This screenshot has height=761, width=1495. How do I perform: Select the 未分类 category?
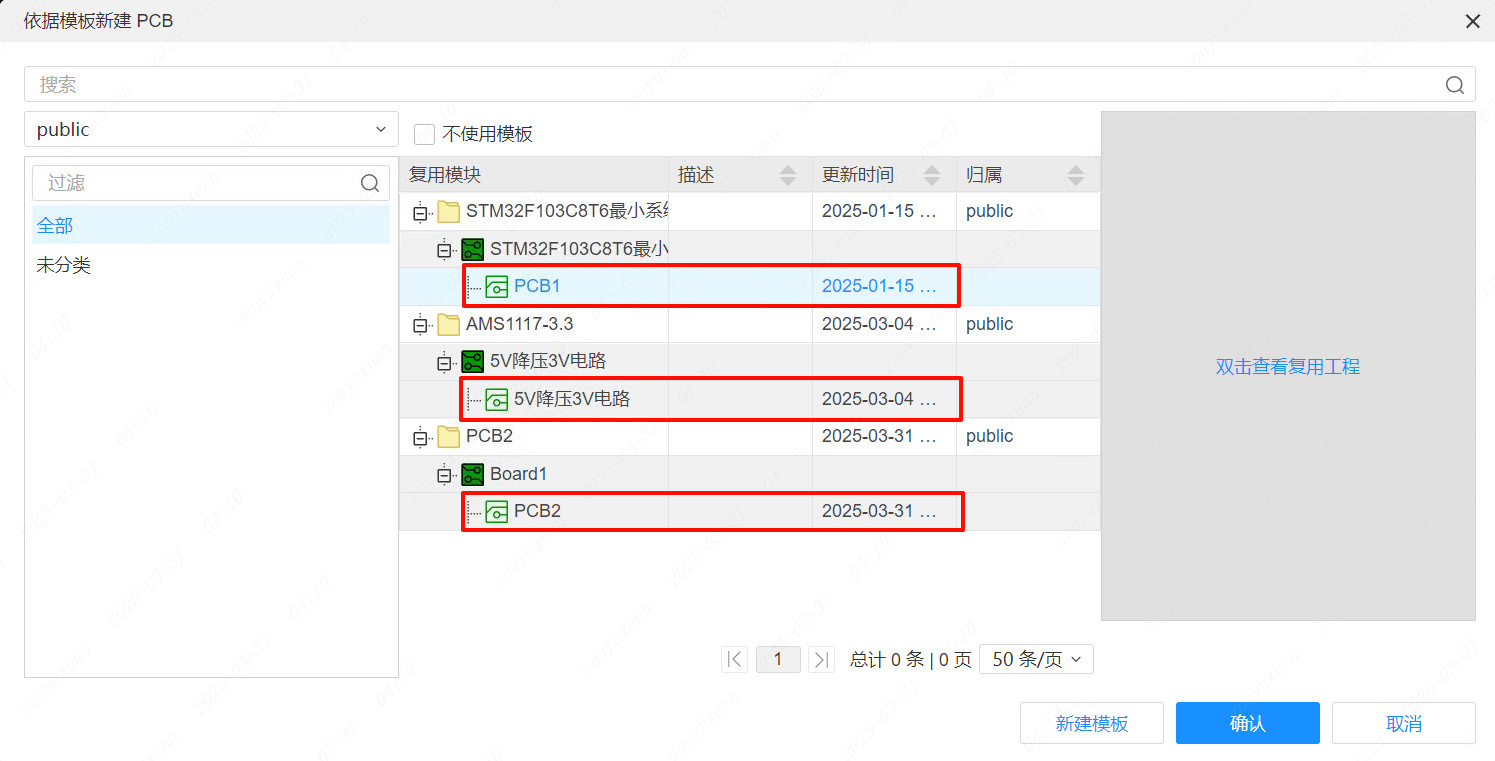[x=63, y=265]
